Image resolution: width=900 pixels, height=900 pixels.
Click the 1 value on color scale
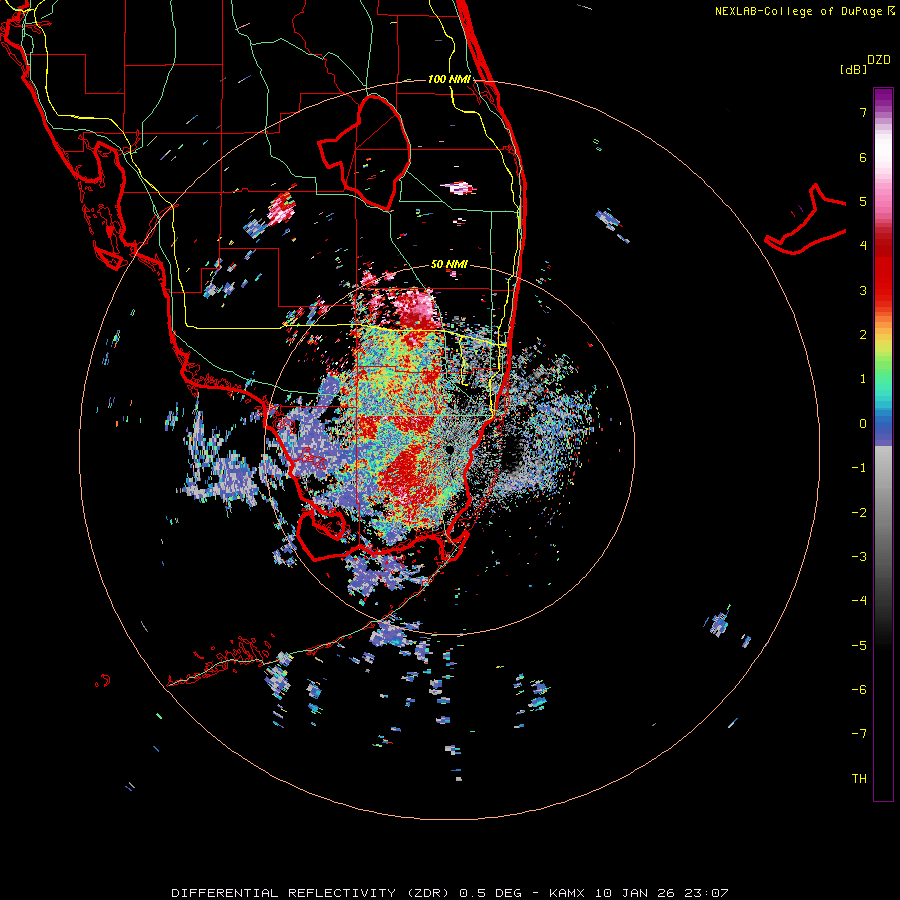[x=863, y=379]
